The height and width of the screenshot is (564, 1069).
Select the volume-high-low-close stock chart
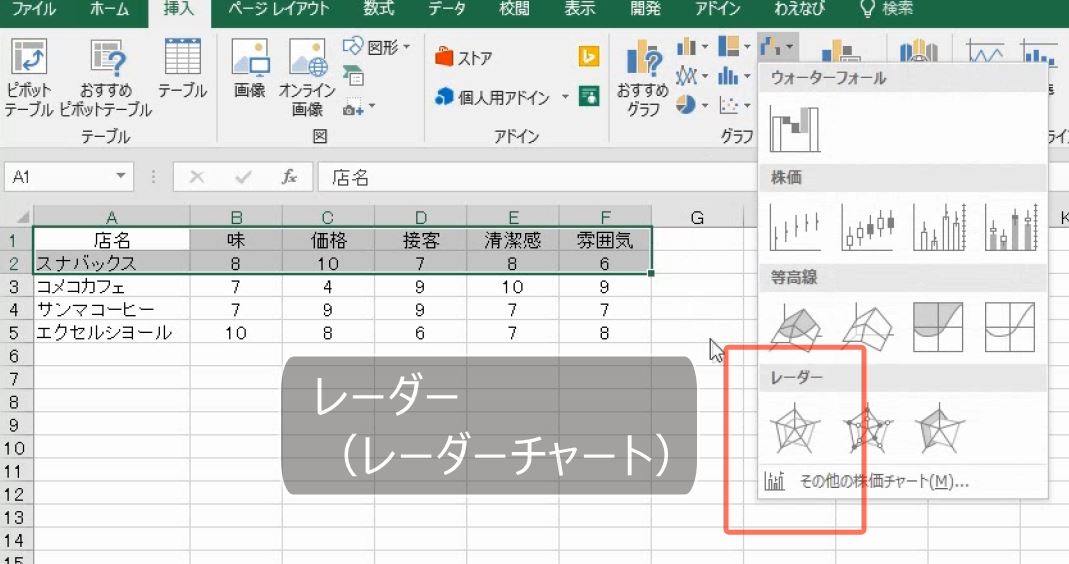939,228
